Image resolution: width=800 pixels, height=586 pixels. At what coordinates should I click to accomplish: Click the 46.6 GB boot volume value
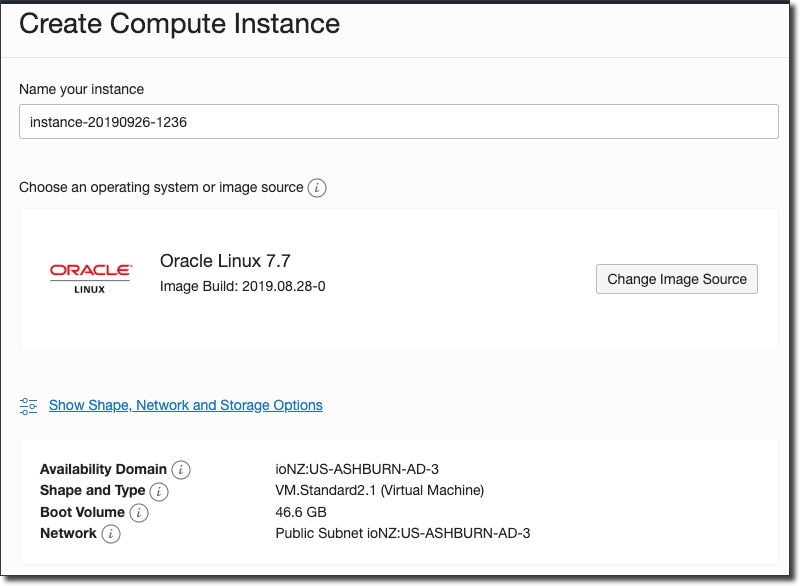301,512
